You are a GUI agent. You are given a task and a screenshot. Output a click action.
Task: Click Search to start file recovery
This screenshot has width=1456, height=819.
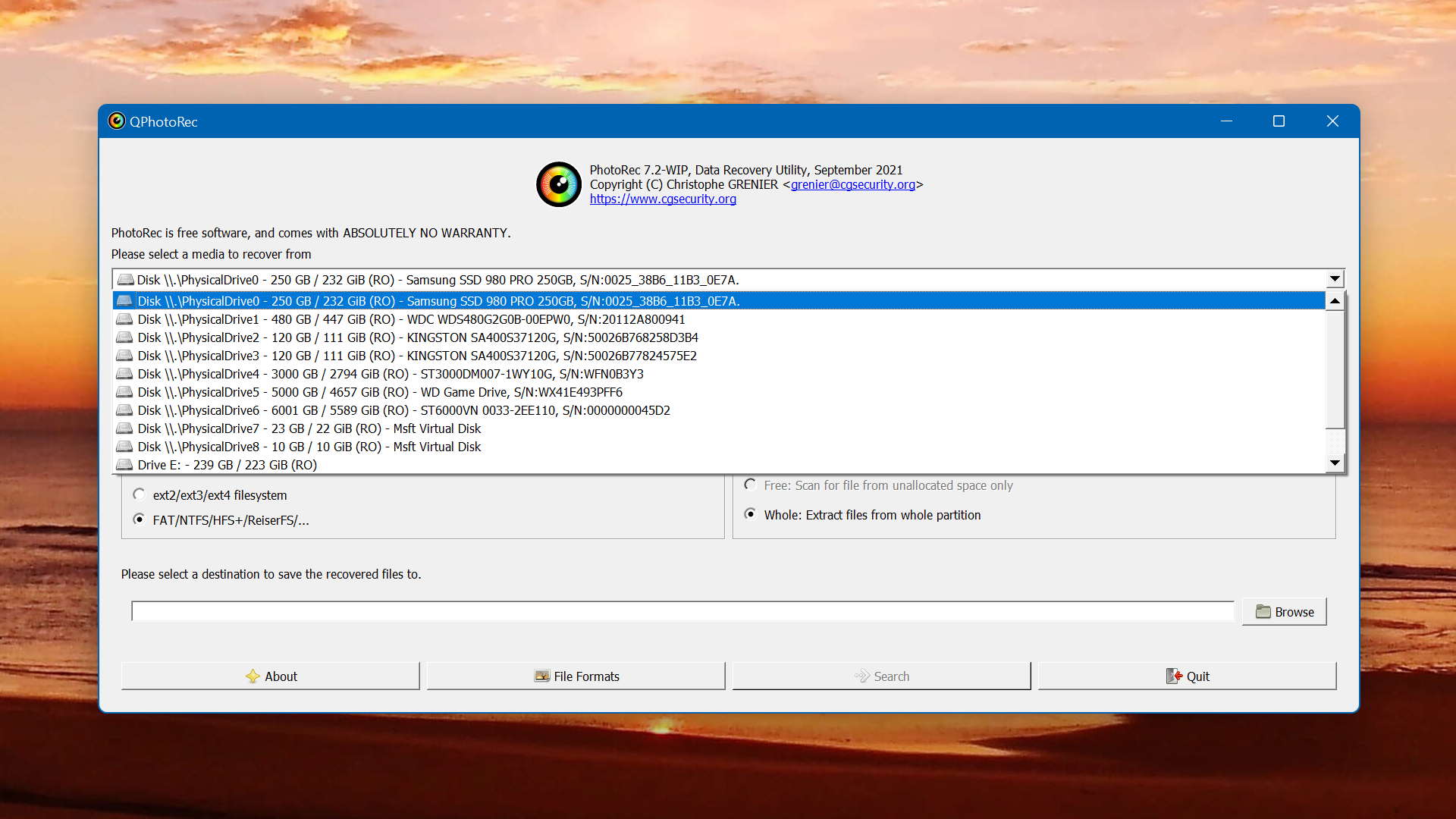[x=882, y=676]
